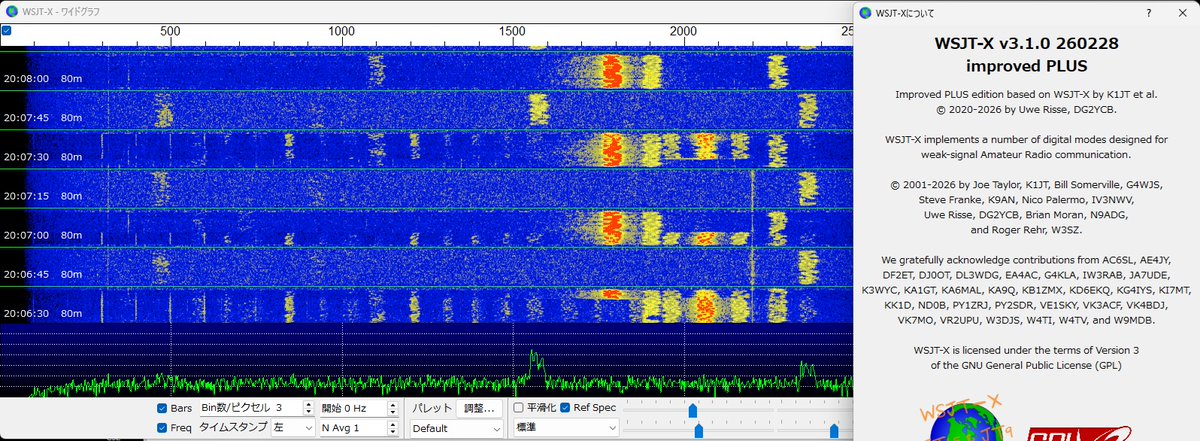Image resolution: width=1200 pixels, height=441 pixels.
Task: Click the 調整... palette adjust button
Action: [480, 408]
